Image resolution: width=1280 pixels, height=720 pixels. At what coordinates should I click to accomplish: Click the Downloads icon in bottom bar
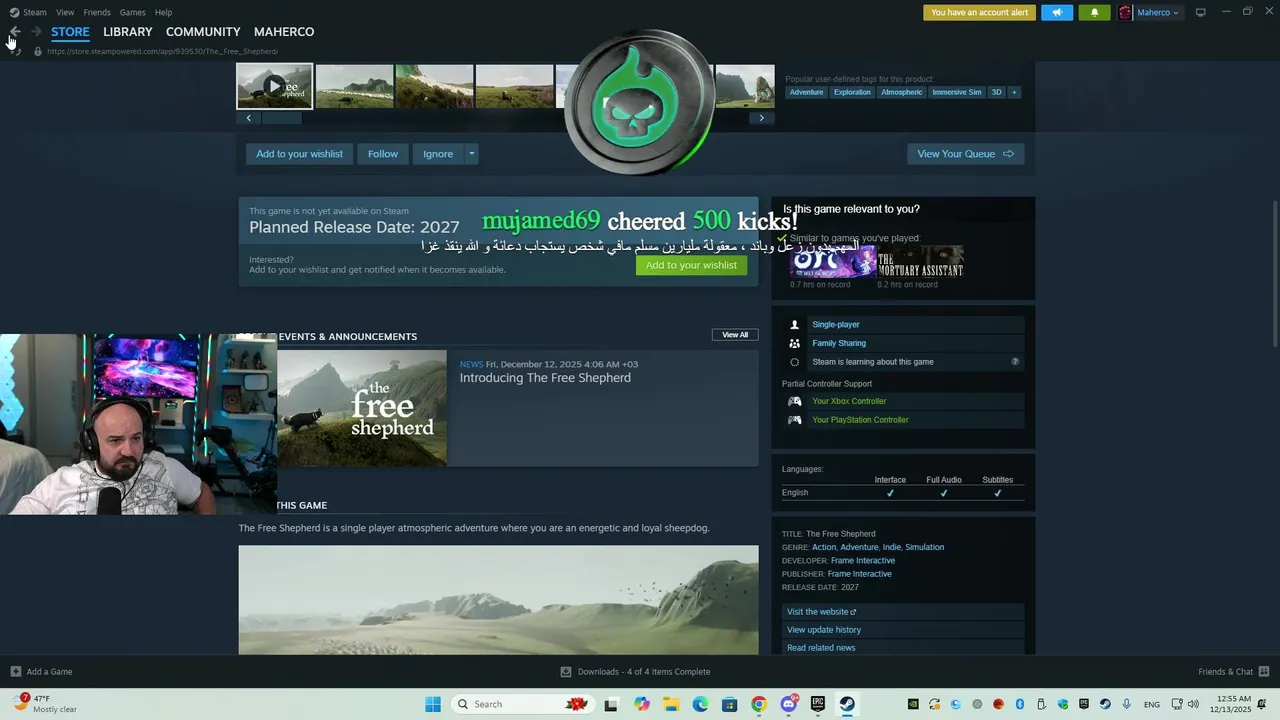coord(566,672)
